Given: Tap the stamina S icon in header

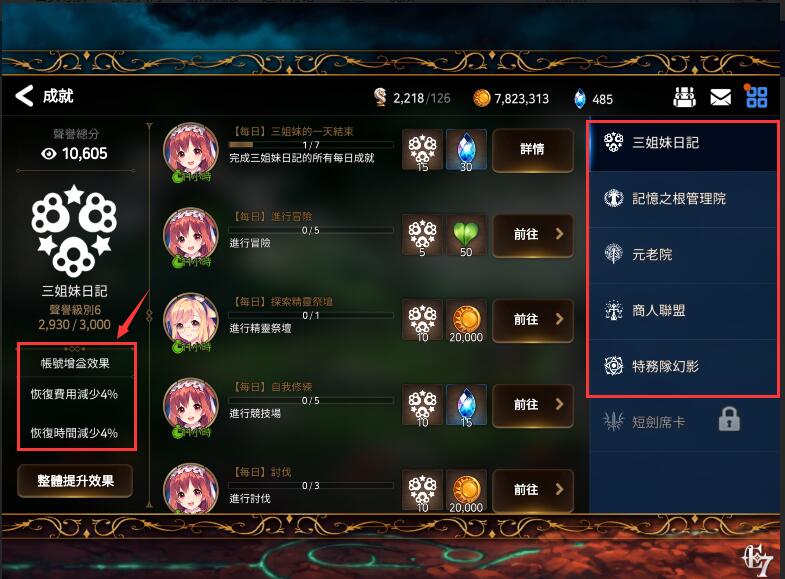Looking at the screenshot, I should pos(380,97).
